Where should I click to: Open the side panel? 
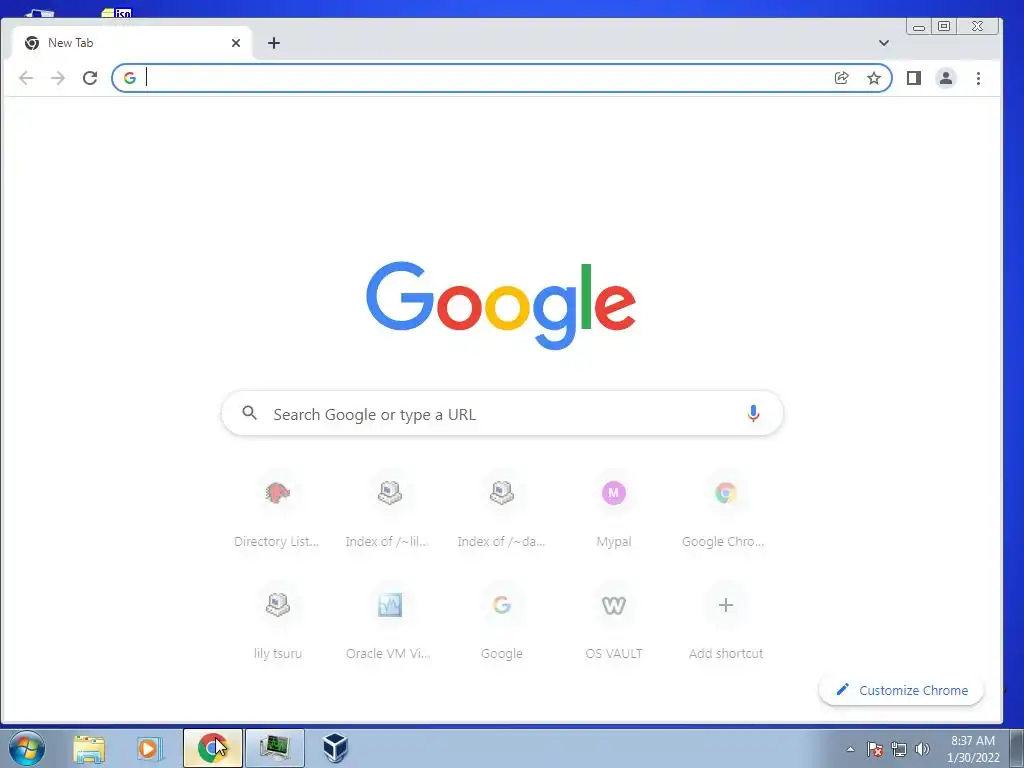914,78
